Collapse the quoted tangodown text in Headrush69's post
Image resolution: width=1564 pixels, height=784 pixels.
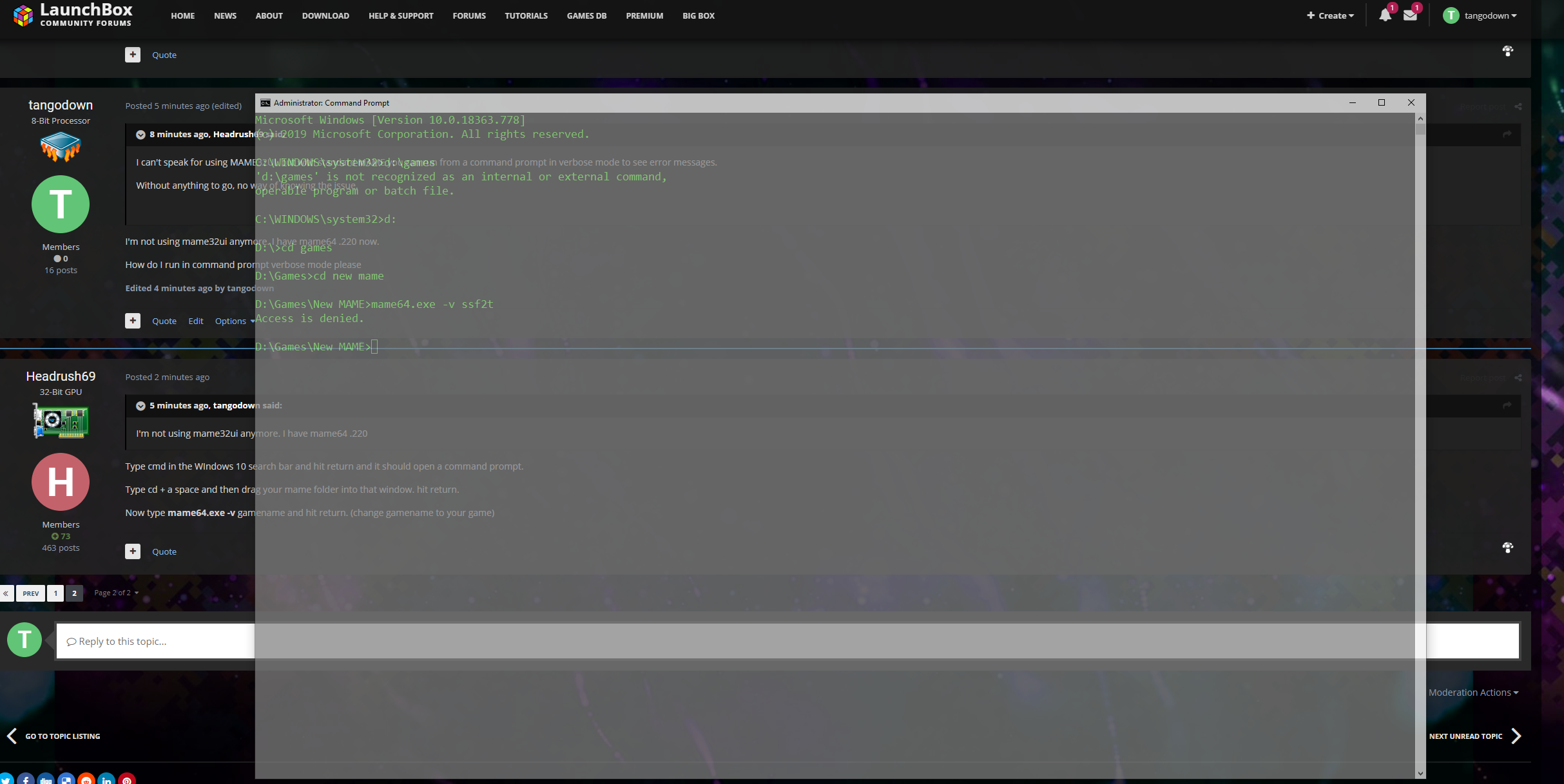(140, 406)
